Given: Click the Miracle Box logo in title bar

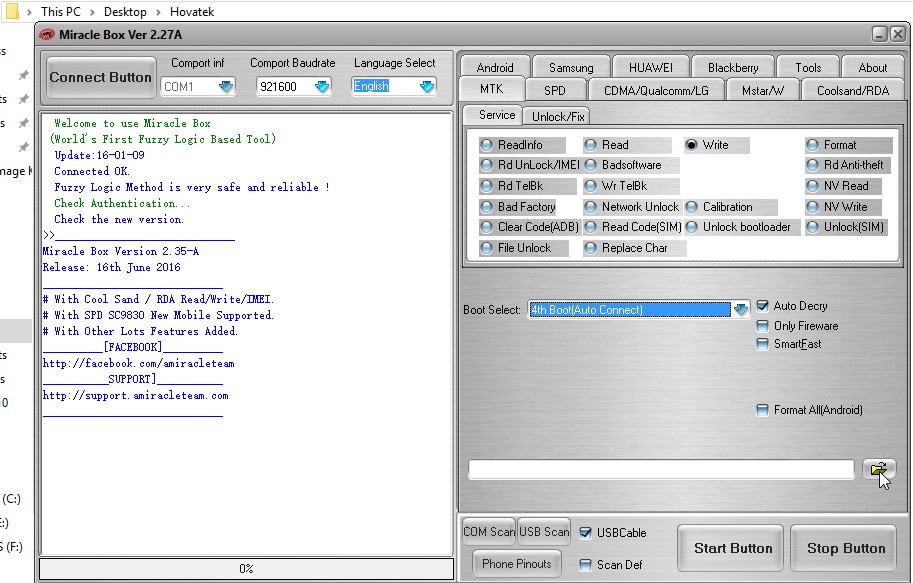Looking at the screenshot, I should tap(47, 35).
